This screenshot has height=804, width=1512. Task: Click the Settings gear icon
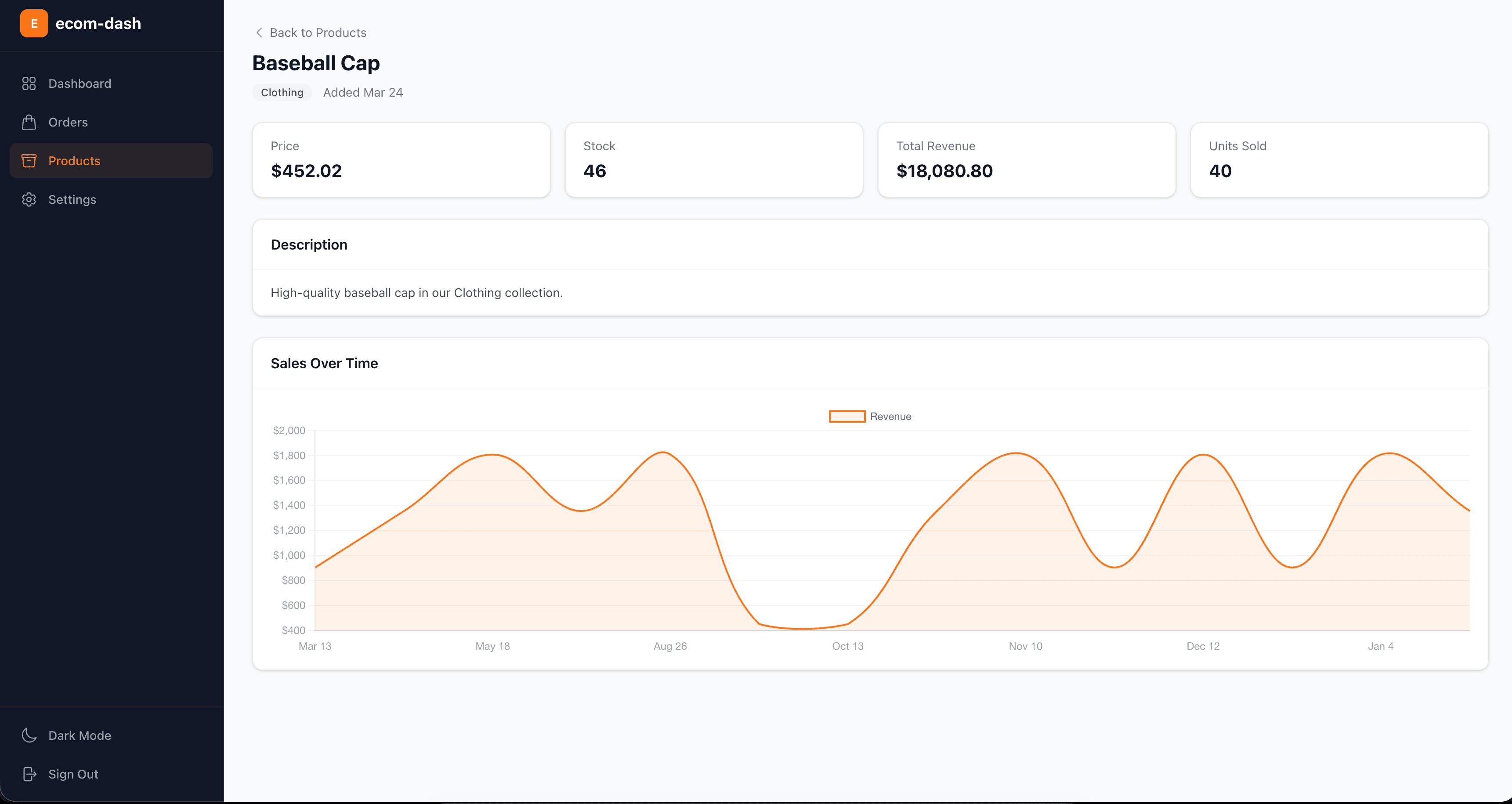tap(29, 199)
